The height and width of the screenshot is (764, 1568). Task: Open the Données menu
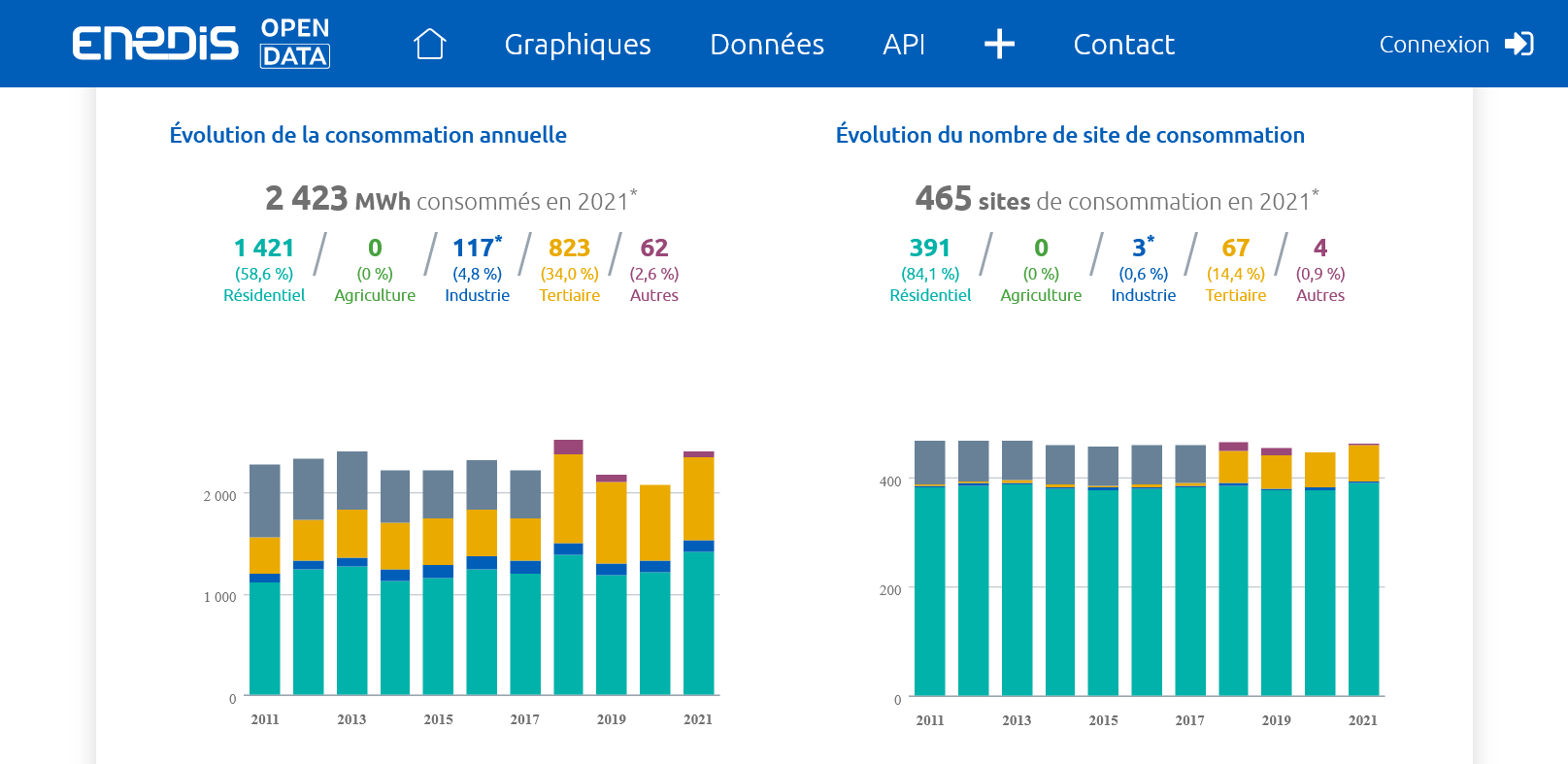[766, 45]
